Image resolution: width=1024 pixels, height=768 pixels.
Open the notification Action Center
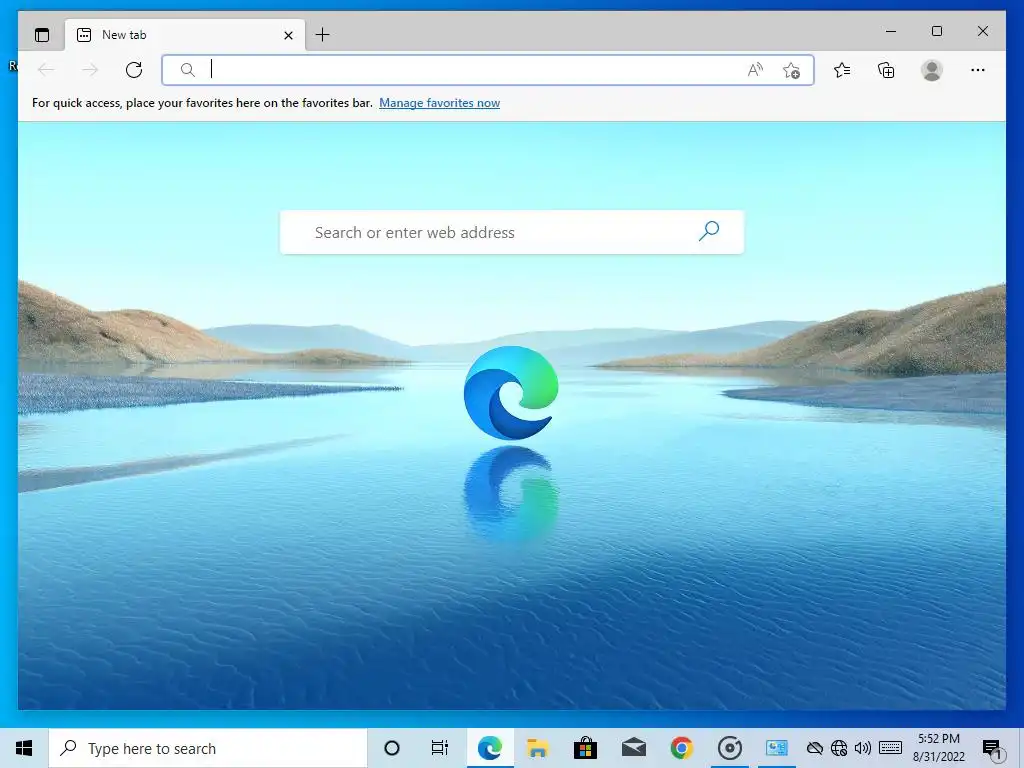click(x=993, y=748)
